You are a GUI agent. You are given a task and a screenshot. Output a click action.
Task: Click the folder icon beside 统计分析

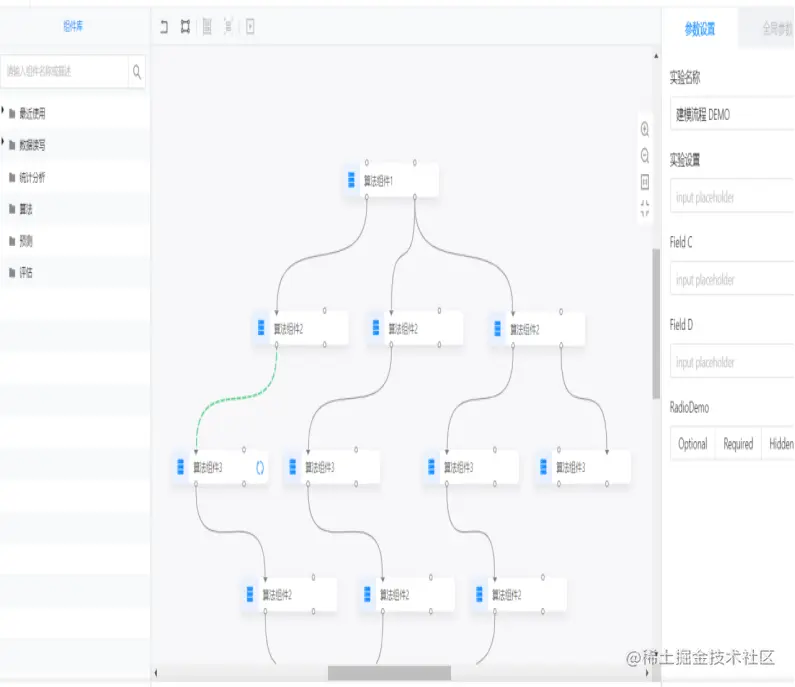[x=12, y=177]
